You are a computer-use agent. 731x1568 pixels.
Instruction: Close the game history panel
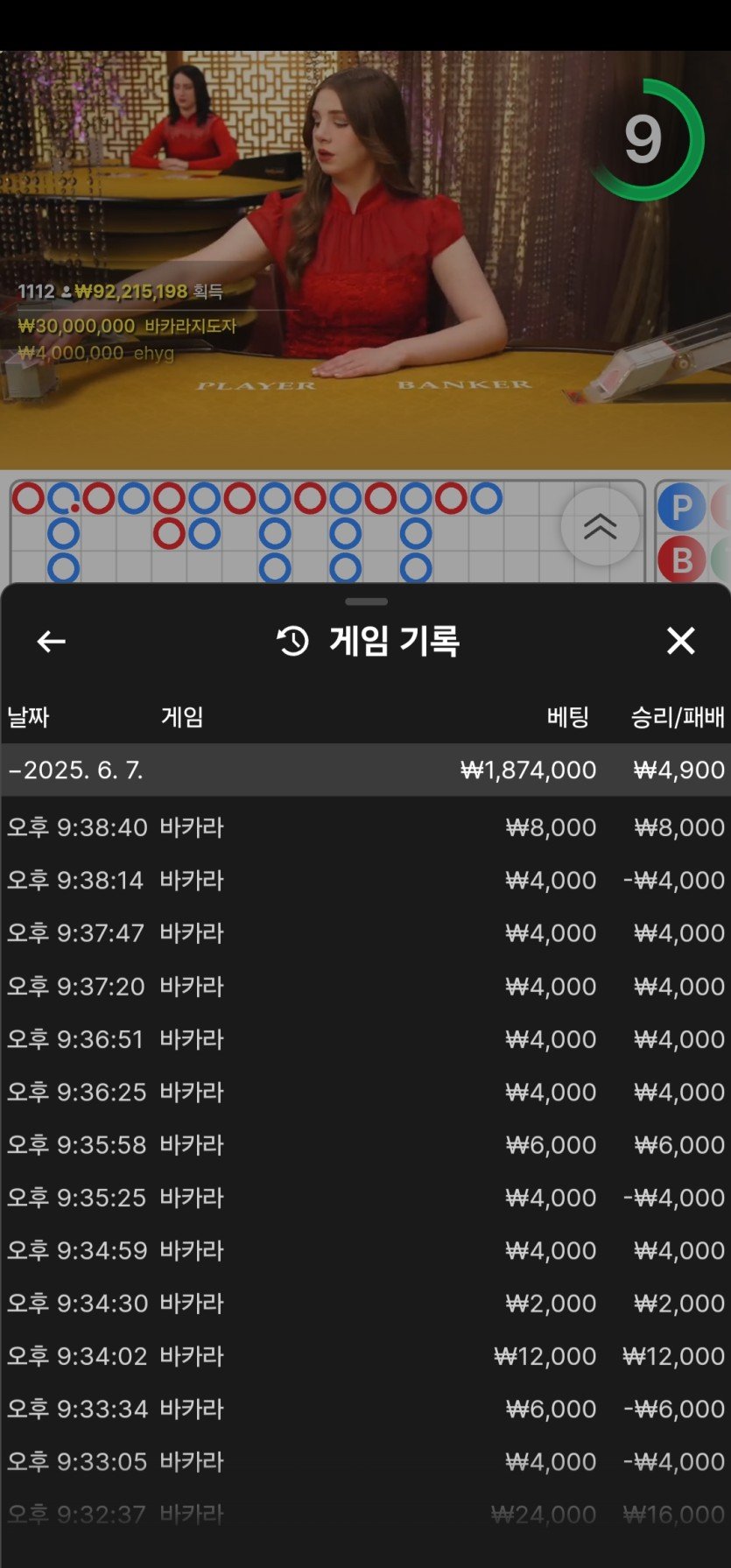(x=680, y=641)
